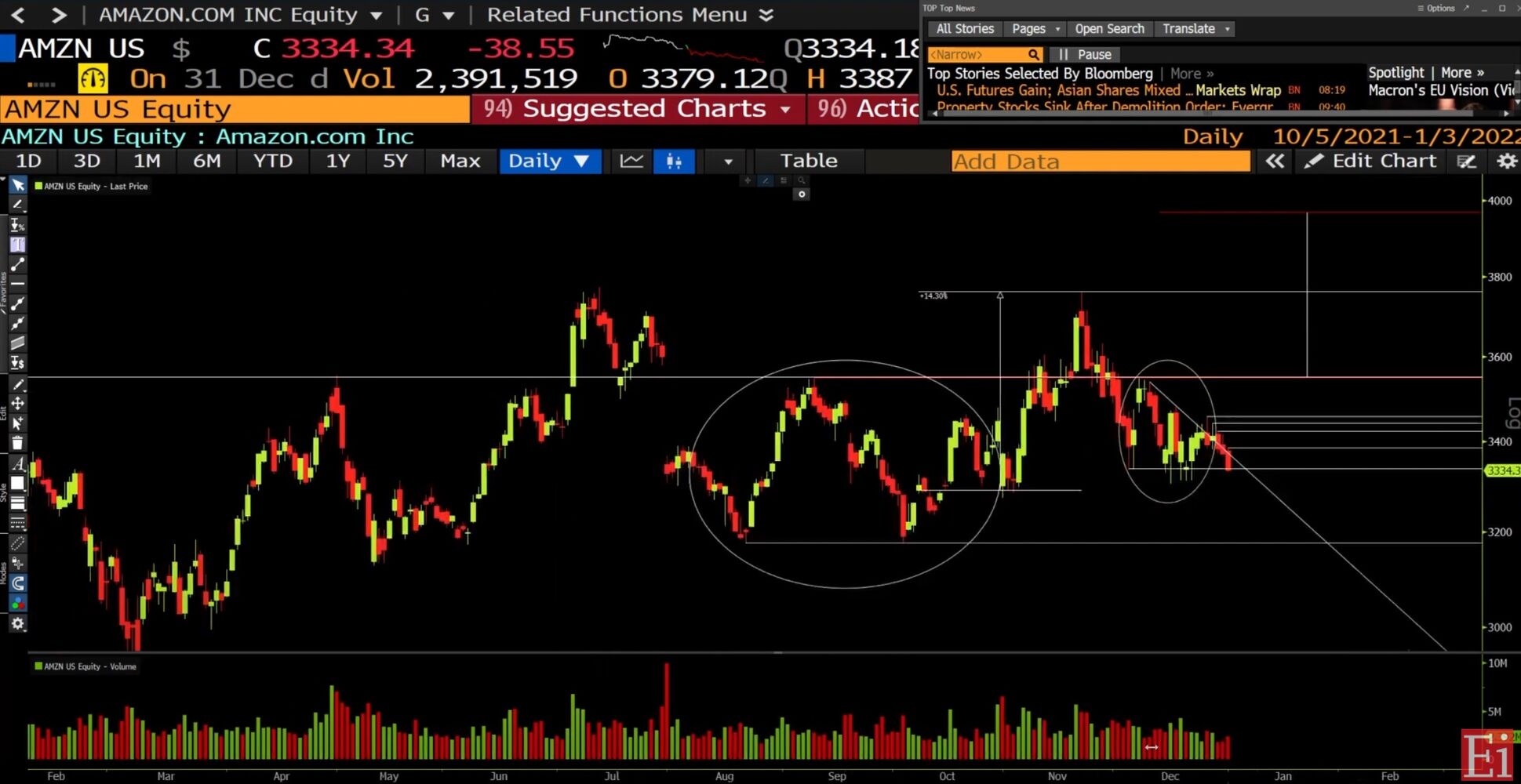This screenshot has width=1521, height=784.
Task: Open the line thickness style option
Action: [x=17, y=503]
